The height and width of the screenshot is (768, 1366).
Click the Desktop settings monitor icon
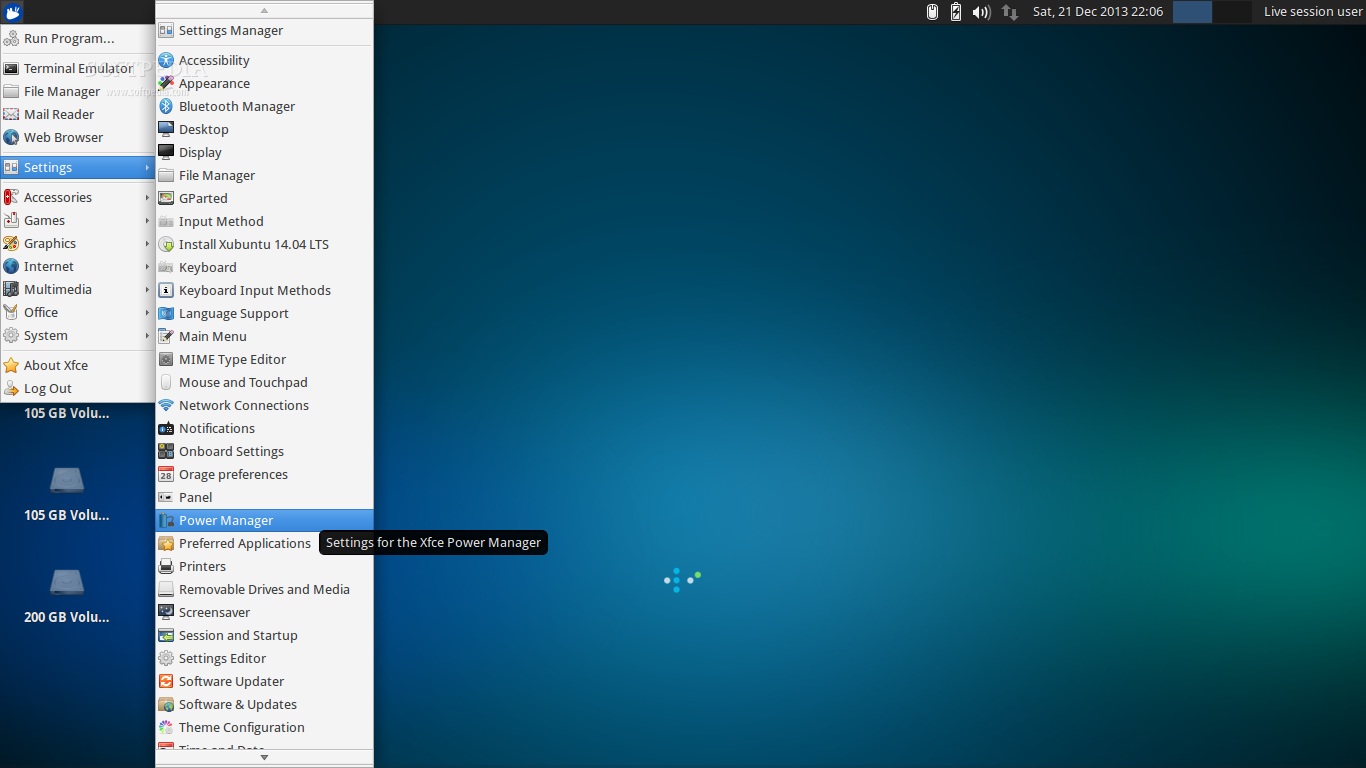click(166, 129)
